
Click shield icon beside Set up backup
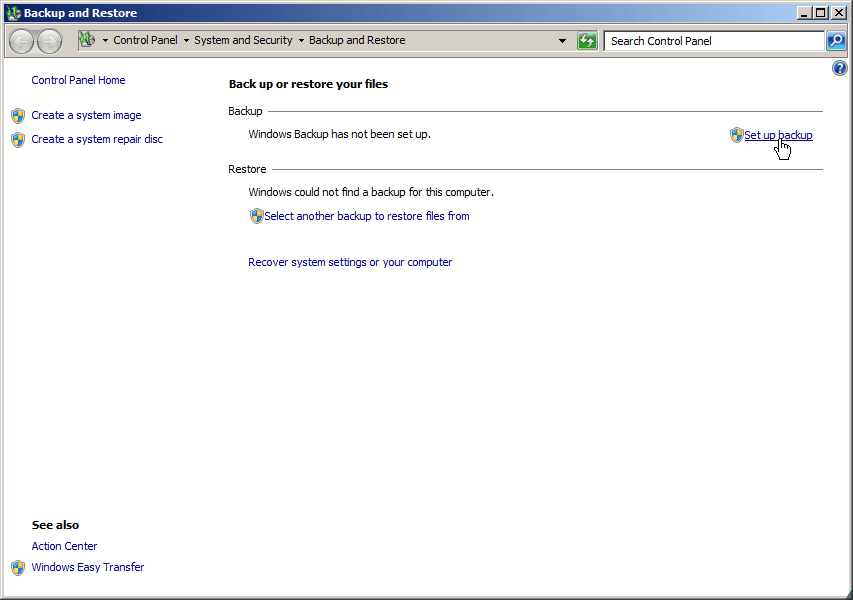[736, 135]
